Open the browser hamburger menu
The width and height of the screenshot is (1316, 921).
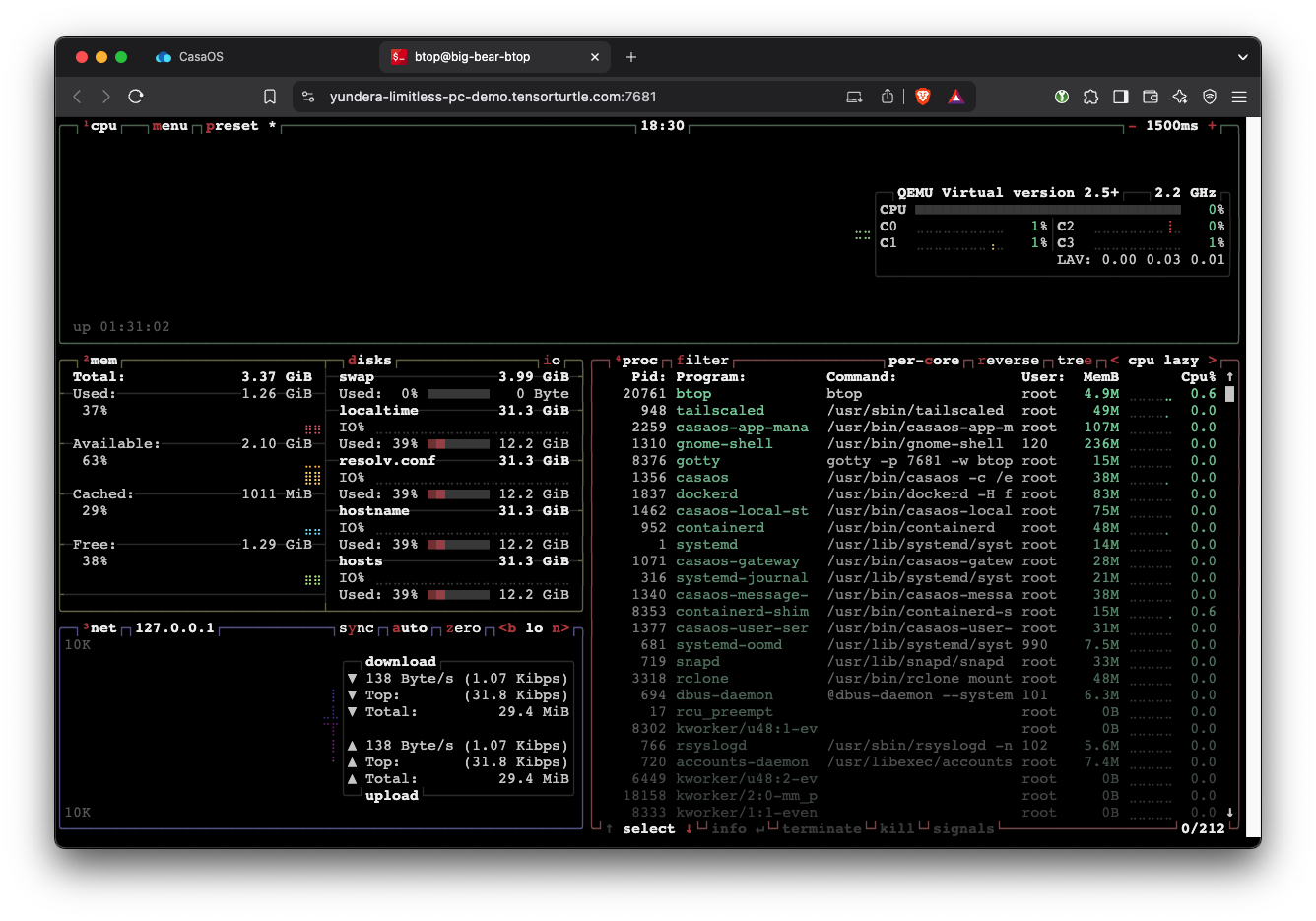point(1239,97)
